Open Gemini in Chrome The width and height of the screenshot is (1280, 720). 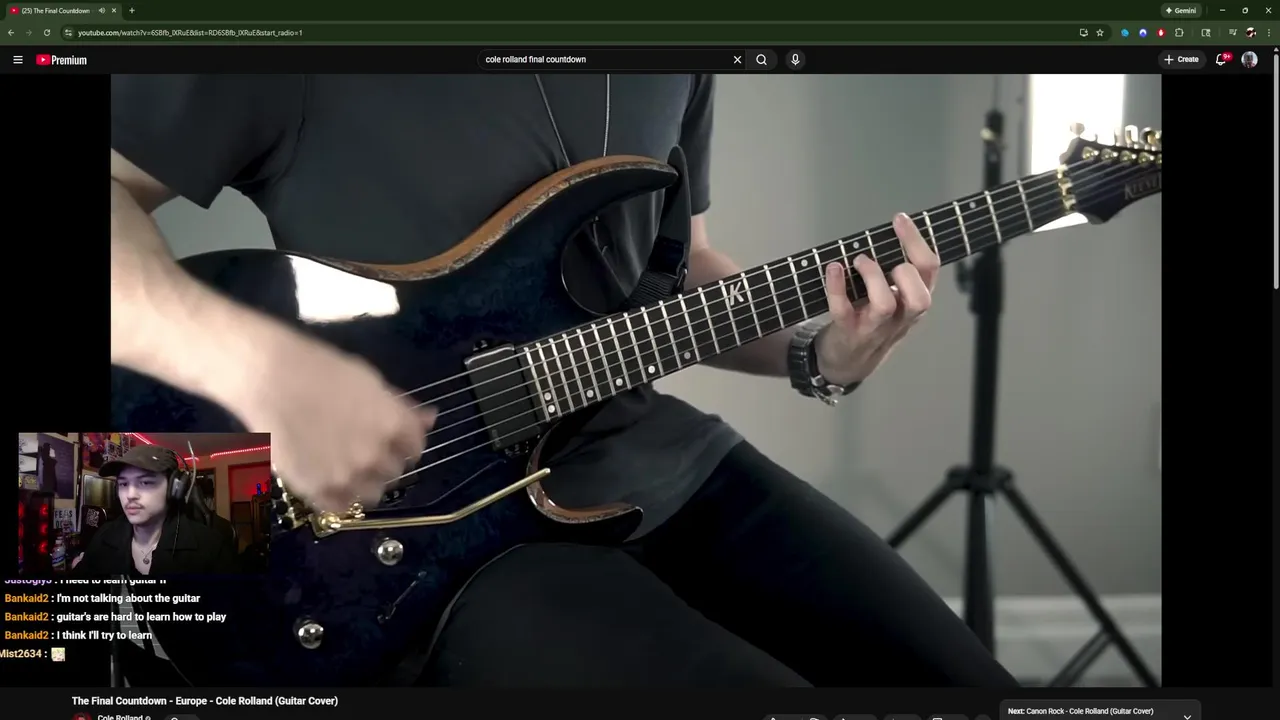pyautogui.click(x=1181, y=10)
